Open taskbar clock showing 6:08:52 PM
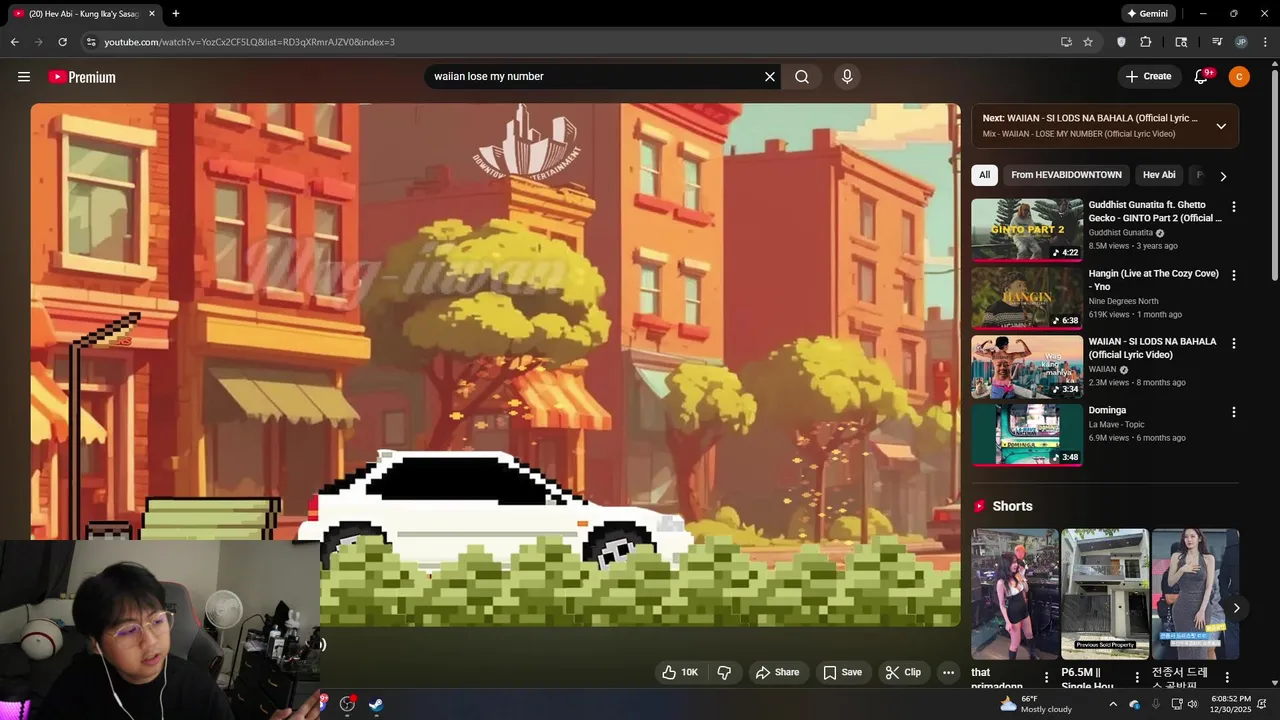 pos(1230,704)
